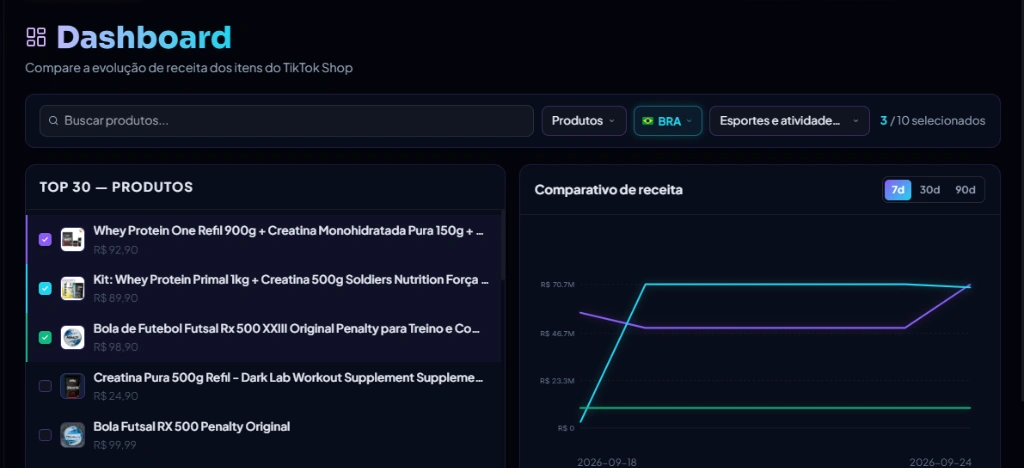Uncheck Kit Whey Protein Primal 1kg checkbox
This screenshot has width=1024, height=468.
coord(45,289)
